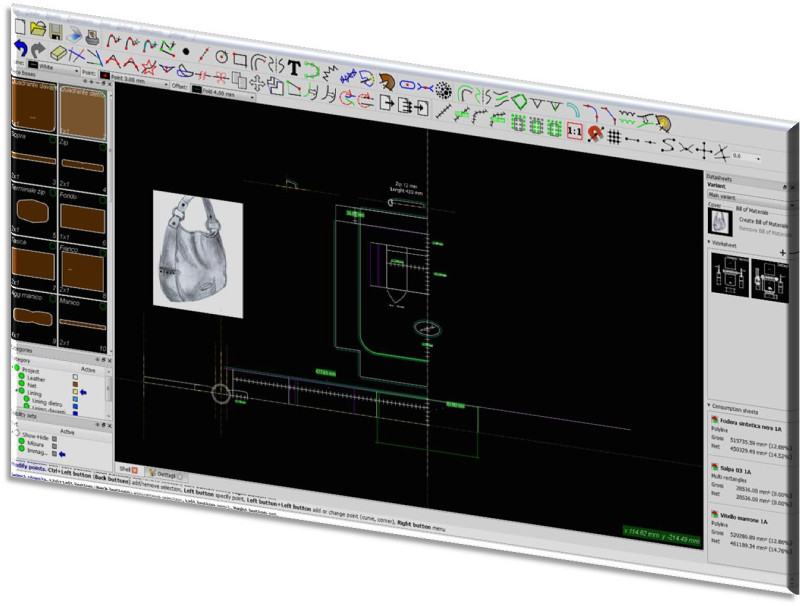Save with the floppy disk icon
800x607 pixels.
click(x=56, y=31)
